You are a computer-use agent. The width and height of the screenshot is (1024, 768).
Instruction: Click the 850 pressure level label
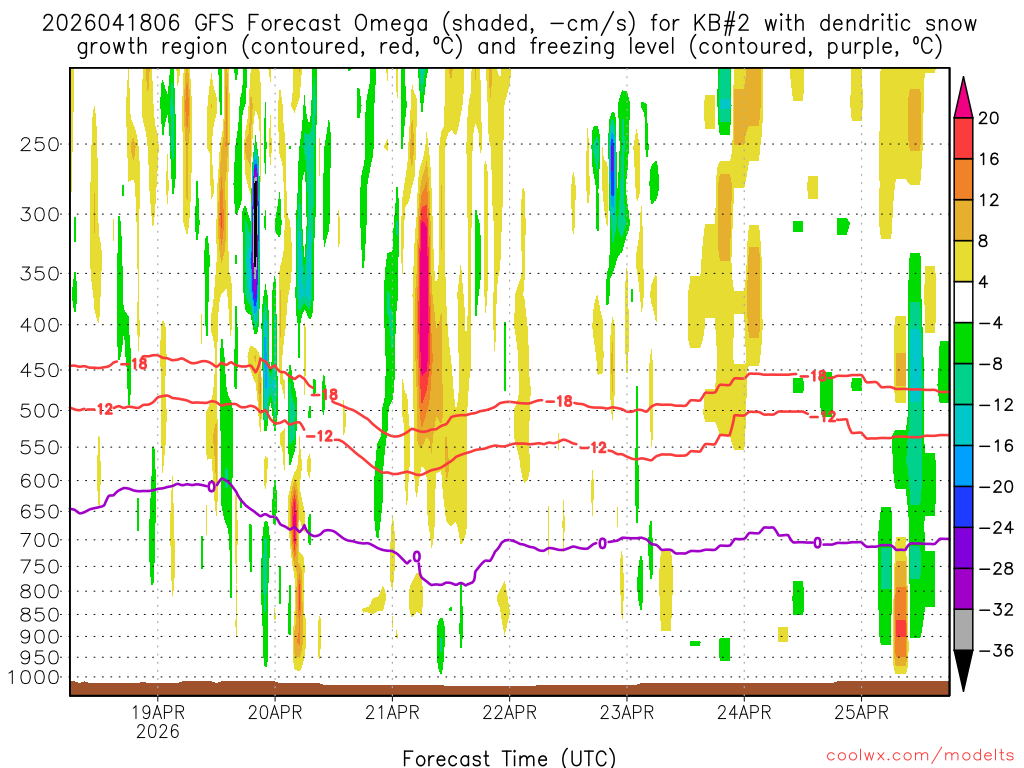click(40, 615)
